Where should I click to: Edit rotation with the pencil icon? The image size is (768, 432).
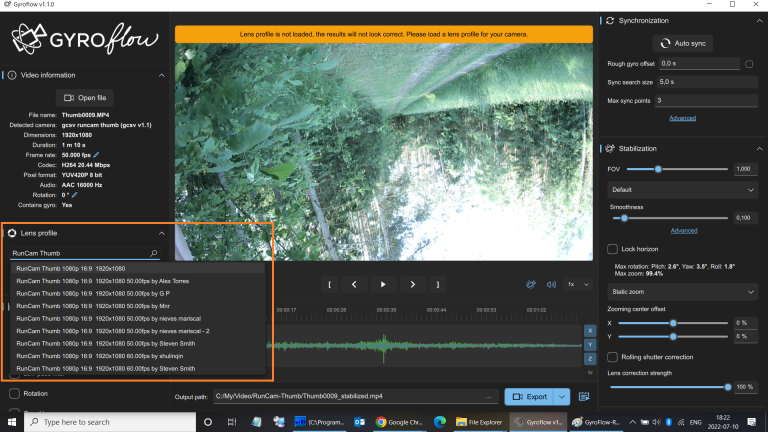click(x=74, y=195)
